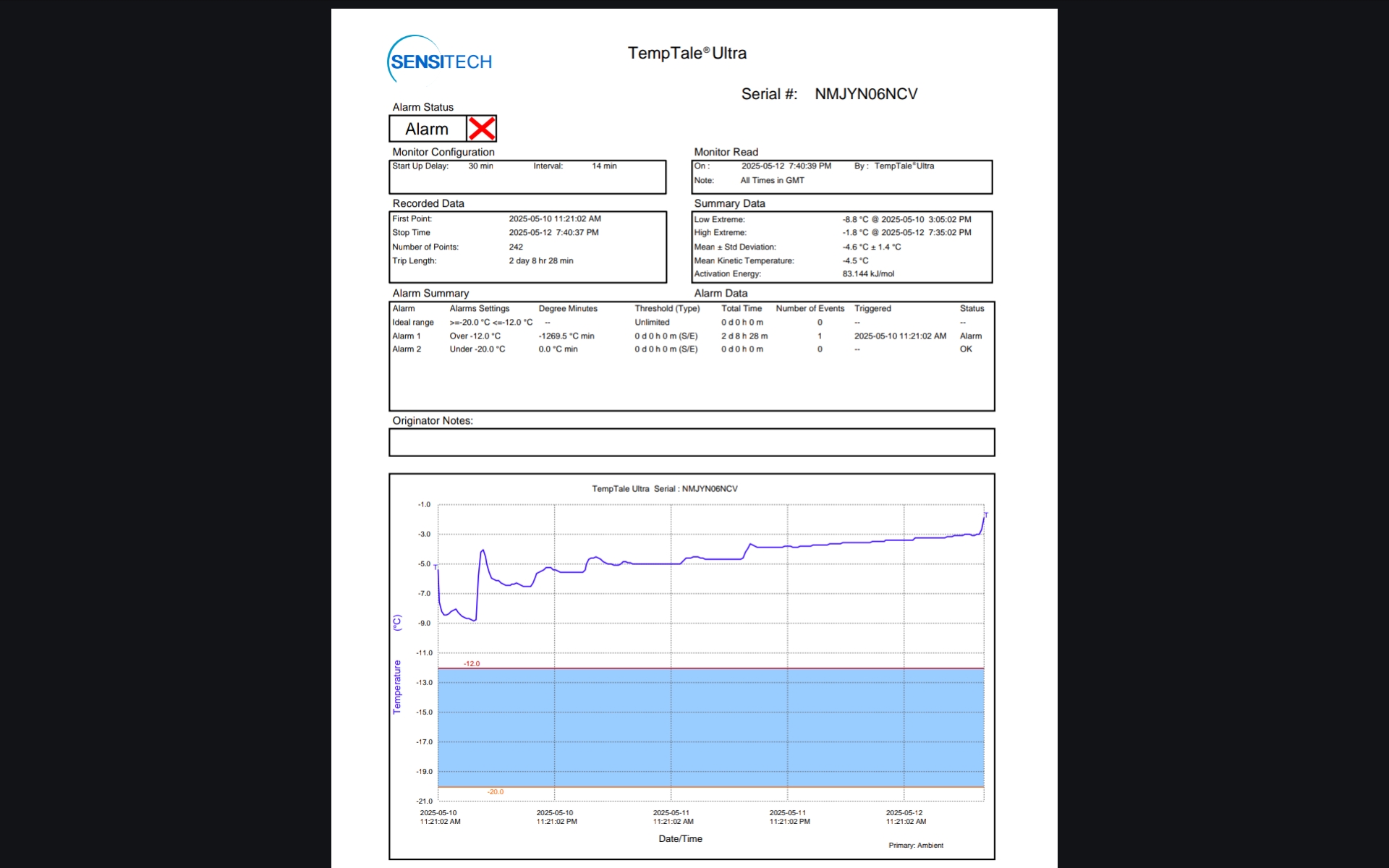Select High Extreme value -1.8 °C

click(x=855, y=233)
